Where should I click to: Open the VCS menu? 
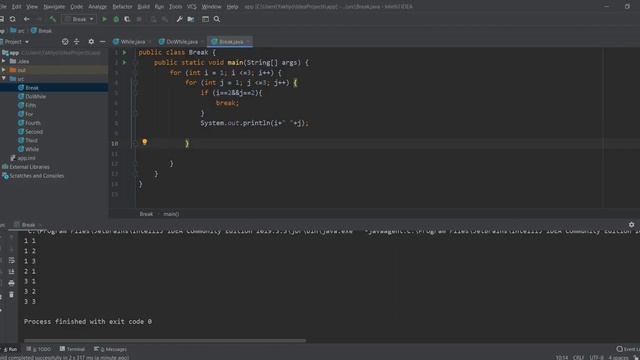point(191,7)
